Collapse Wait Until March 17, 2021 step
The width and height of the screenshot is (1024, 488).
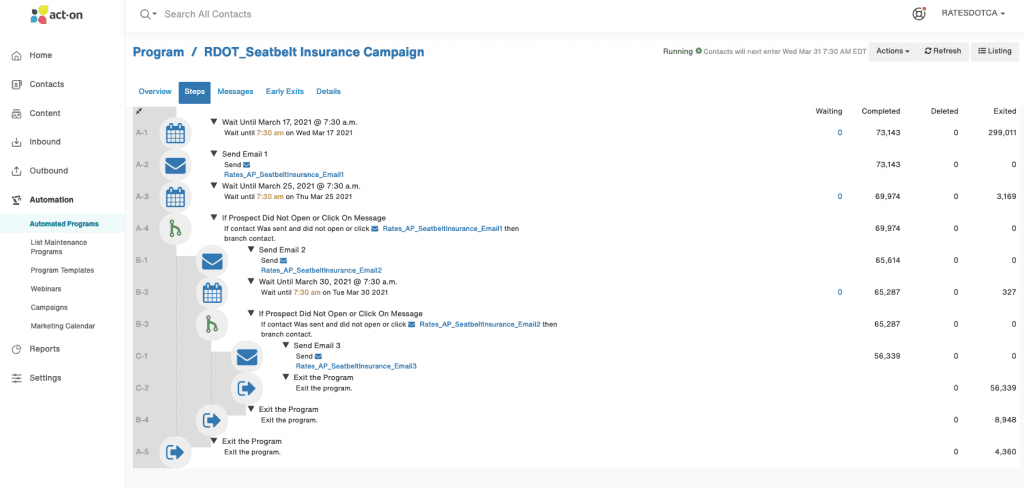(214, 122)
